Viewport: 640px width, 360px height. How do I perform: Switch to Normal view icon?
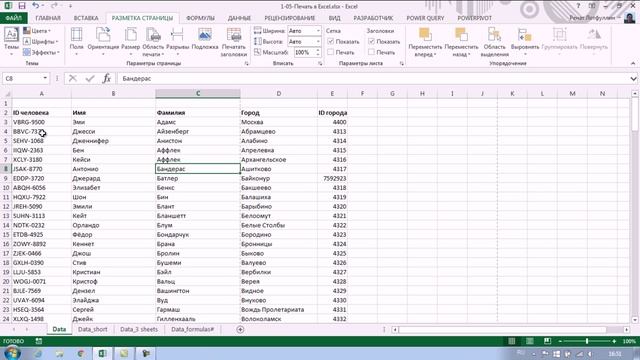[511, 341]
